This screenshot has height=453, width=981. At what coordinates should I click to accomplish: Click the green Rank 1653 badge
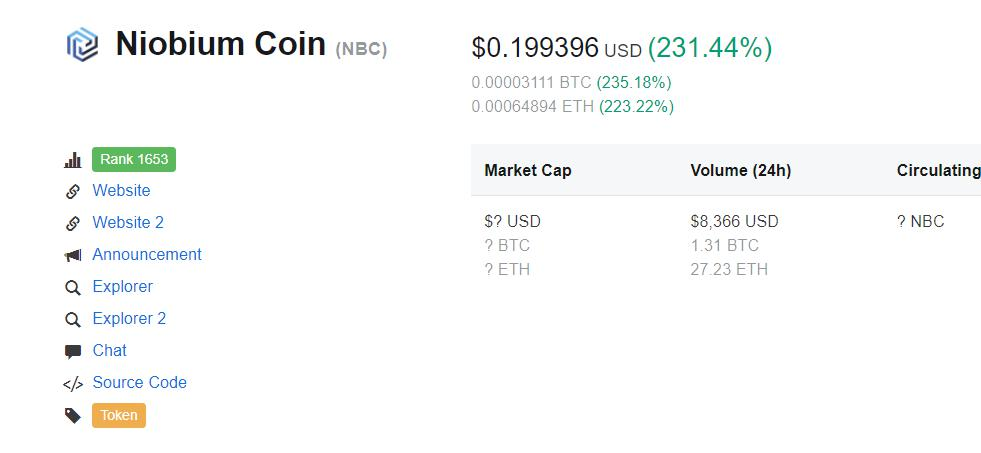[134, 159]
